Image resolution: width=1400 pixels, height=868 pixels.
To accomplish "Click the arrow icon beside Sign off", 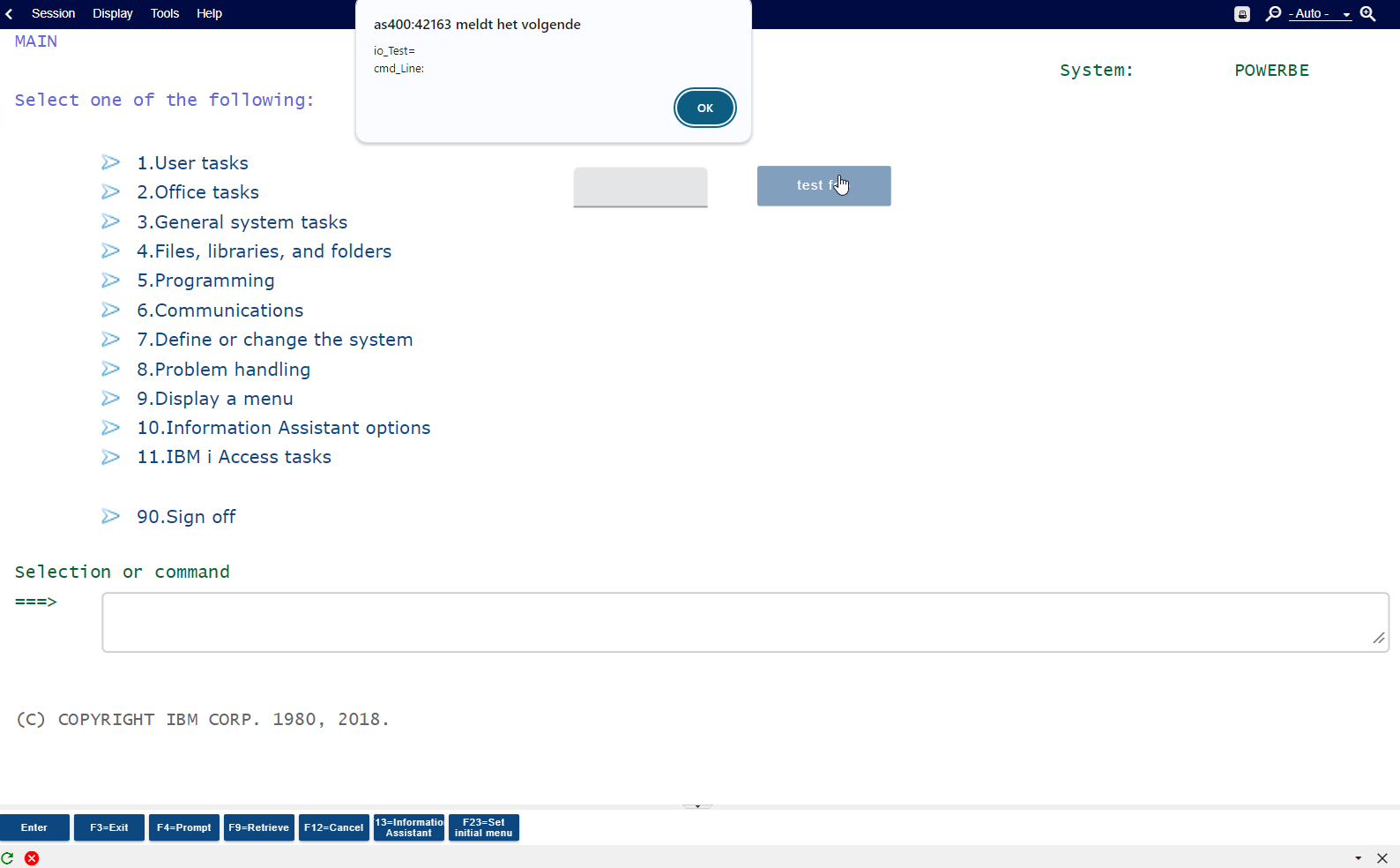I will pos(110,517).
